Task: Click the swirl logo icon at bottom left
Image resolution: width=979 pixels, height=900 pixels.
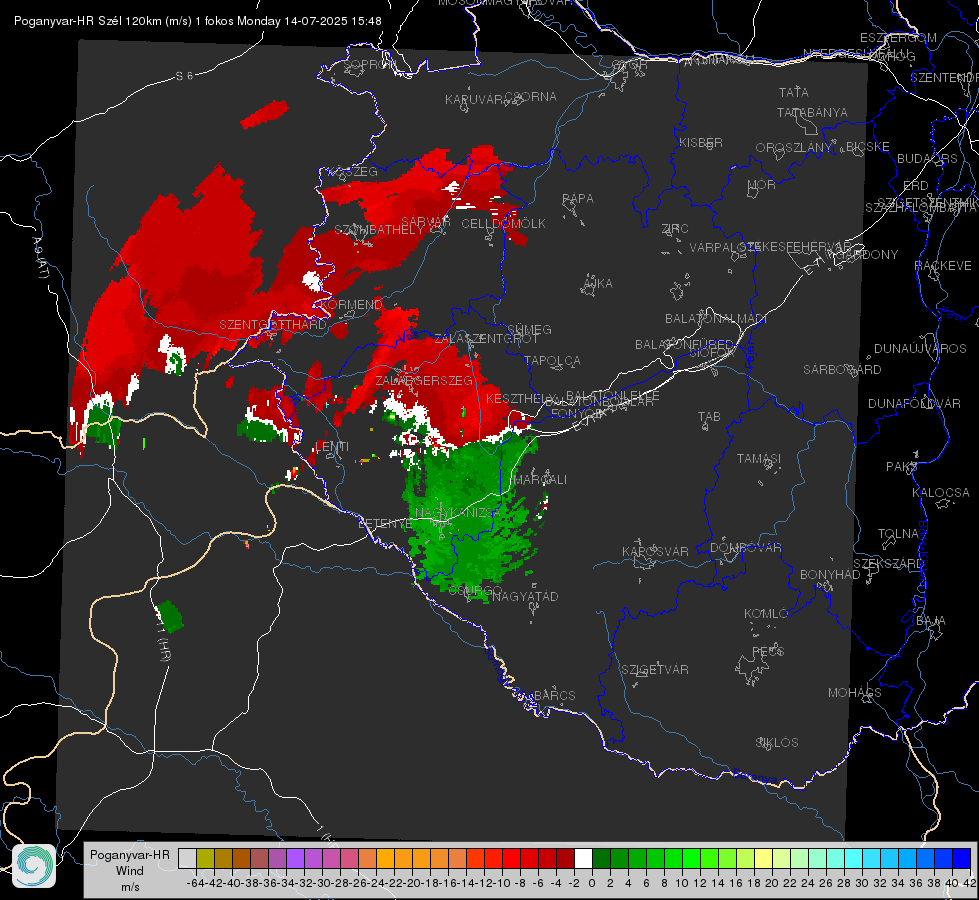Action: coord(34,866)
